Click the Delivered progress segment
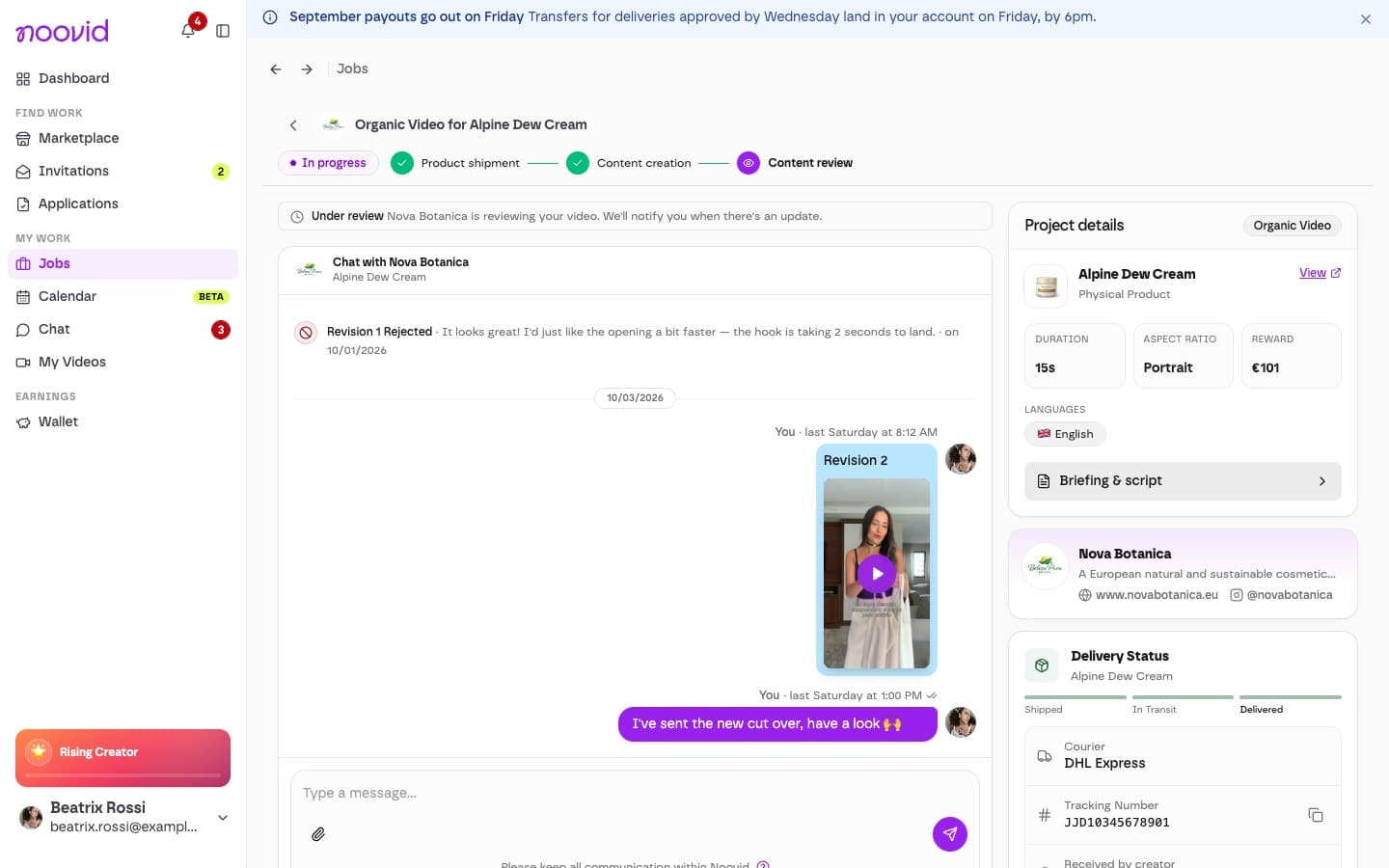The width and height of the screenshot is (1389, 868). tap(1290, 697)
